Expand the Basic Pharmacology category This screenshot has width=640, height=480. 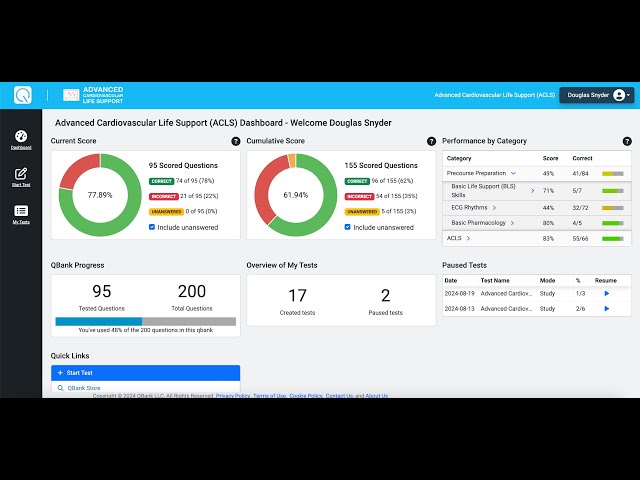(512, 223)
